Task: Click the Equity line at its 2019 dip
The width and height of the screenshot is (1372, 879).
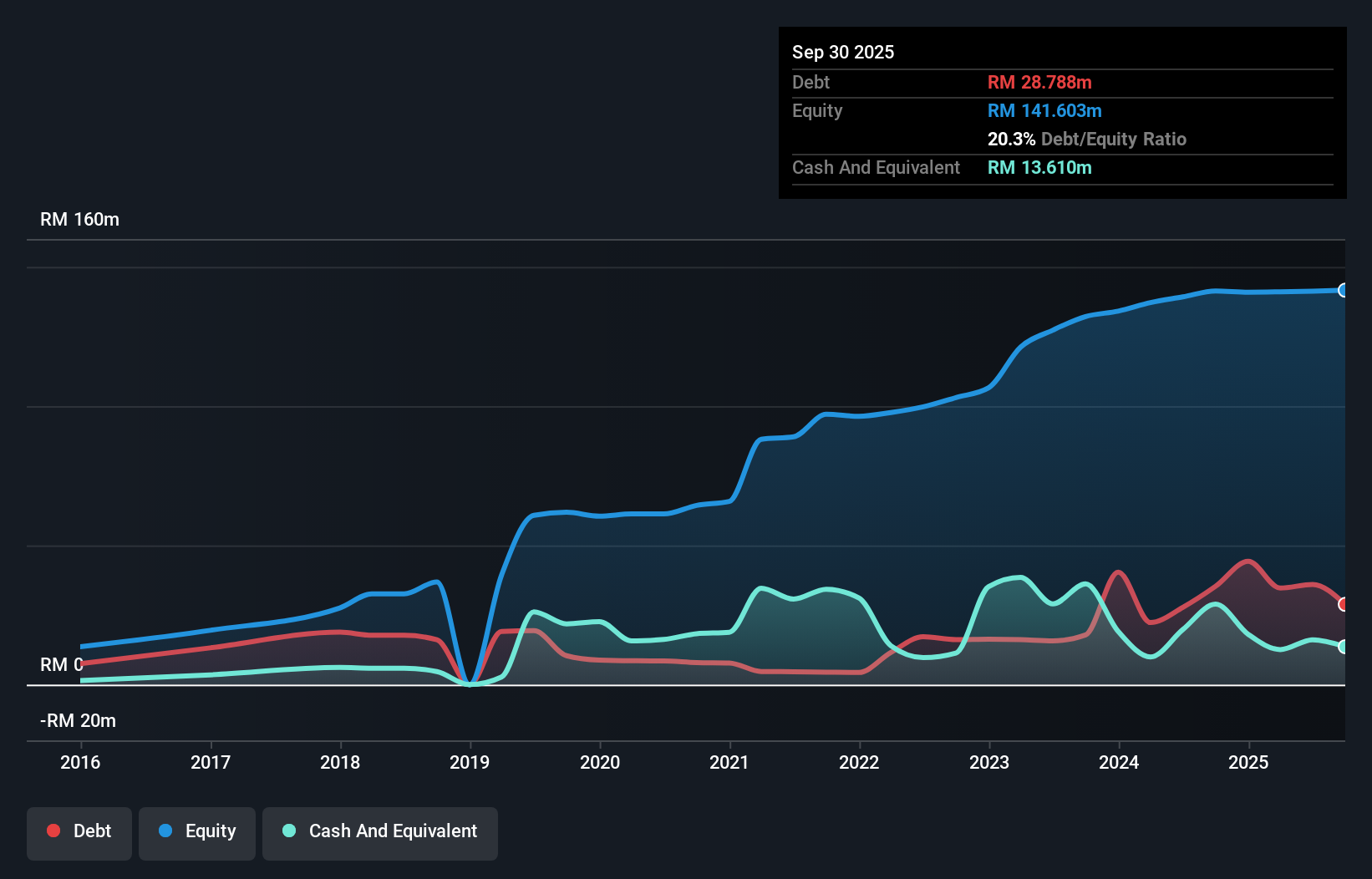Action: click(470, 683)
